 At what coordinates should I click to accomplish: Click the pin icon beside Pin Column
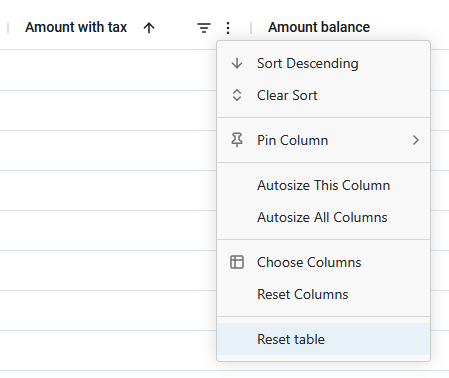[237, 140]
